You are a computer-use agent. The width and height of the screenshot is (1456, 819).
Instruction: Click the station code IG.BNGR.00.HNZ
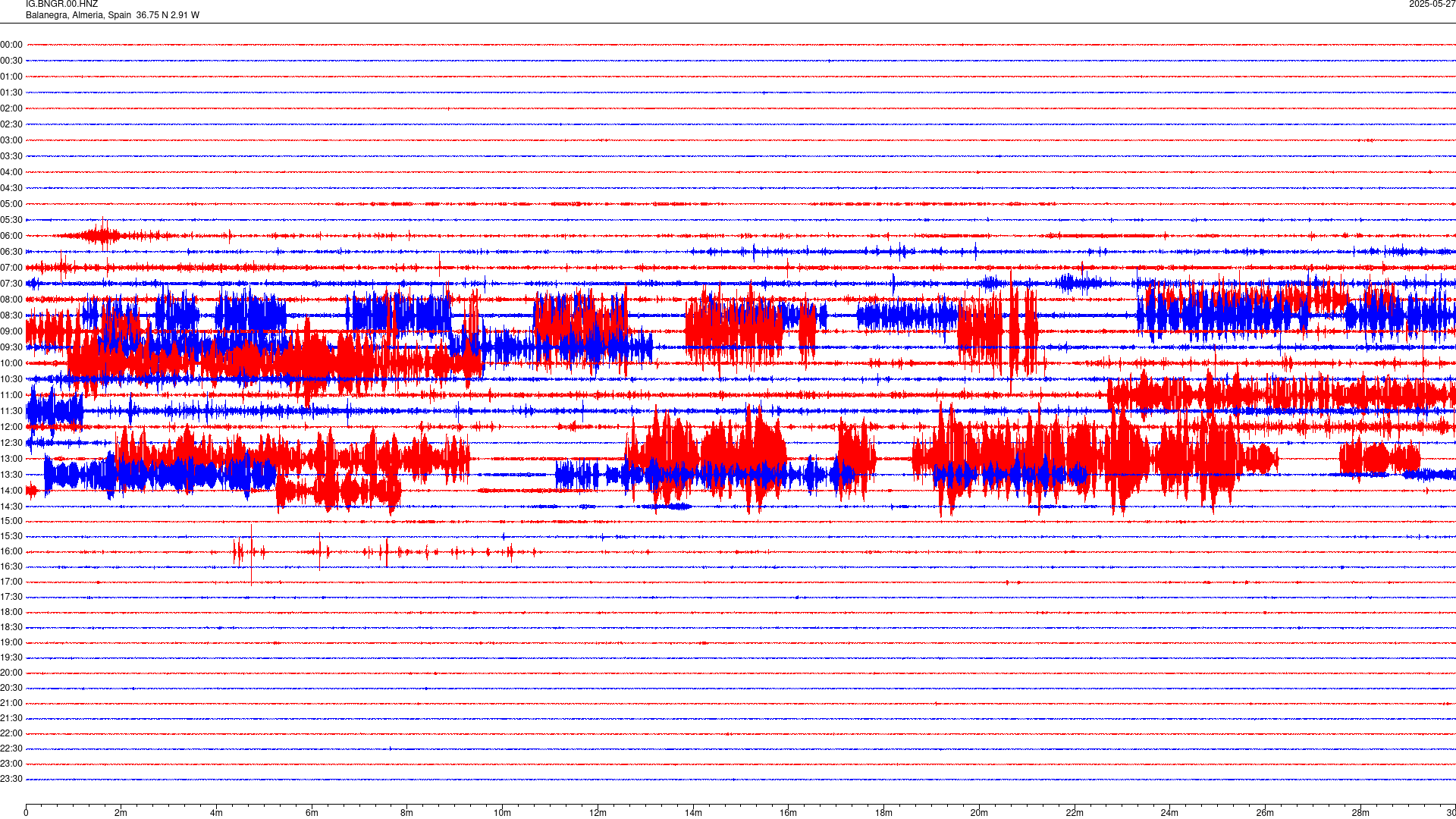(x=61, y=4)
